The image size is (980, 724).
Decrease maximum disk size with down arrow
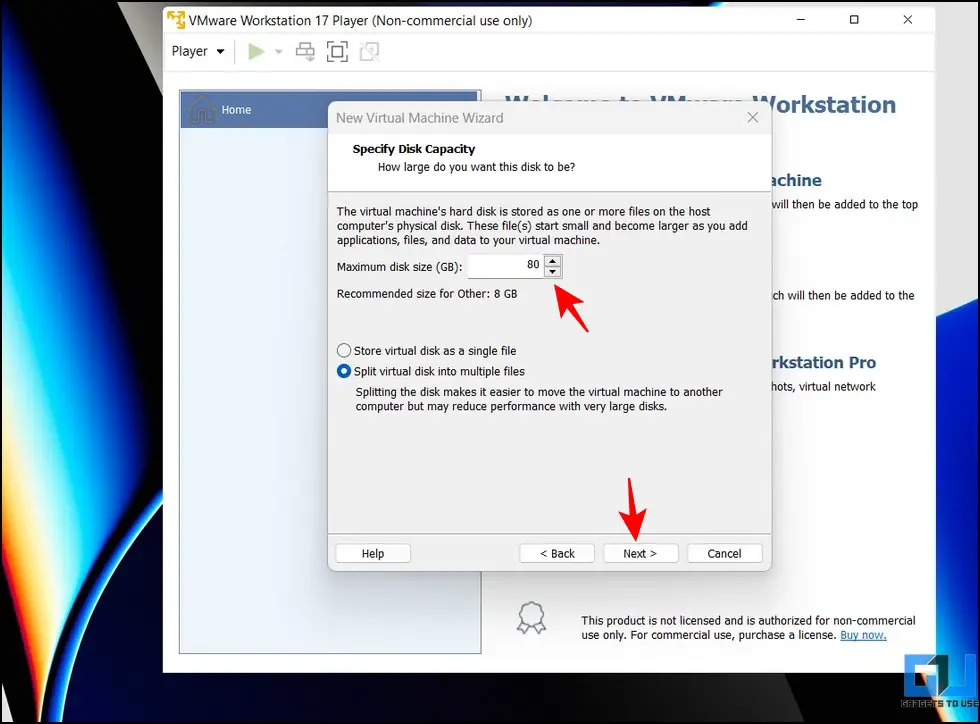click(x=552, y=271)
